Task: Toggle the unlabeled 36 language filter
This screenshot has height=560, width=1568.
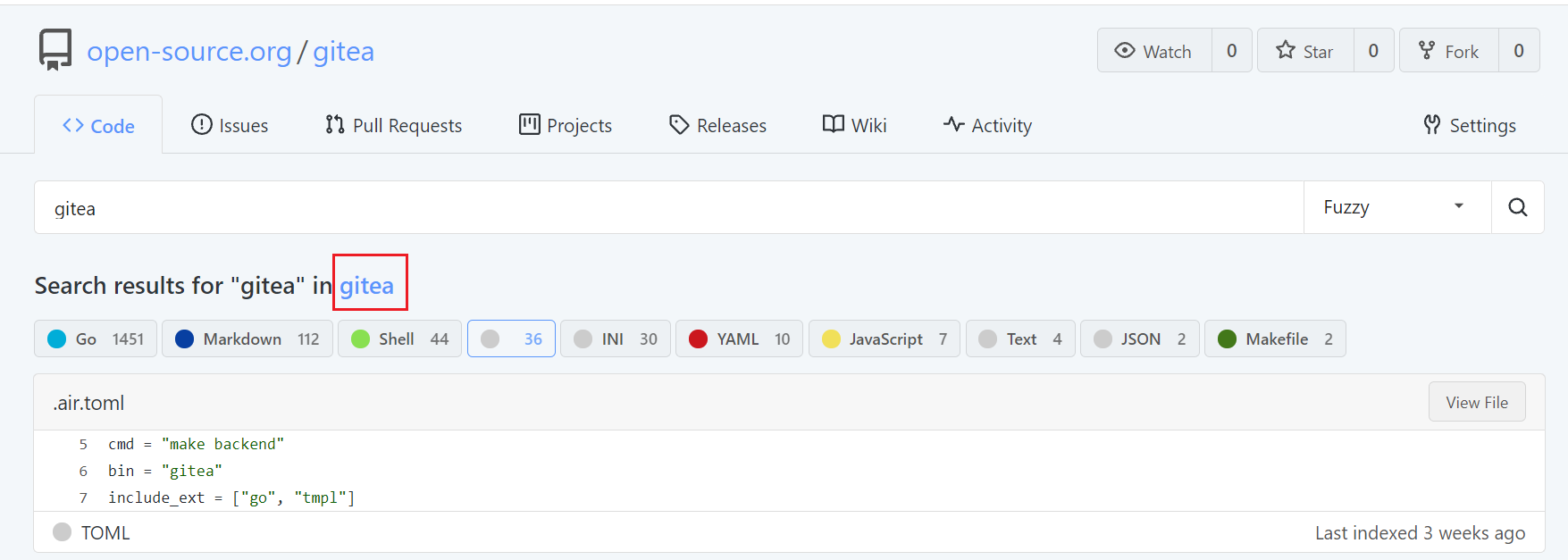Action: [x=511, y=339]
